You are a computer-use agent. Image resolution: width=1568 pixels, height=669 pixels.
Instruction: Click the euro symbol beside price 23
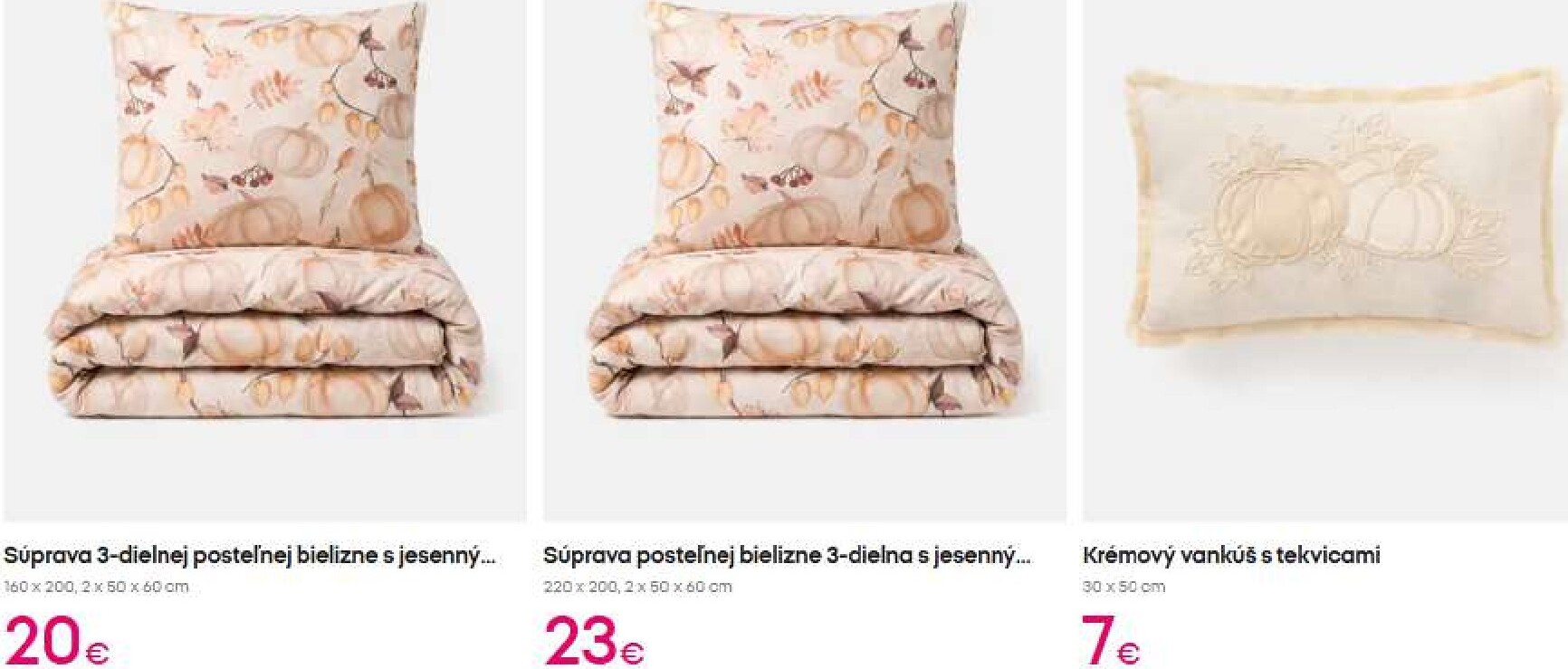click(x=632, y=653)
